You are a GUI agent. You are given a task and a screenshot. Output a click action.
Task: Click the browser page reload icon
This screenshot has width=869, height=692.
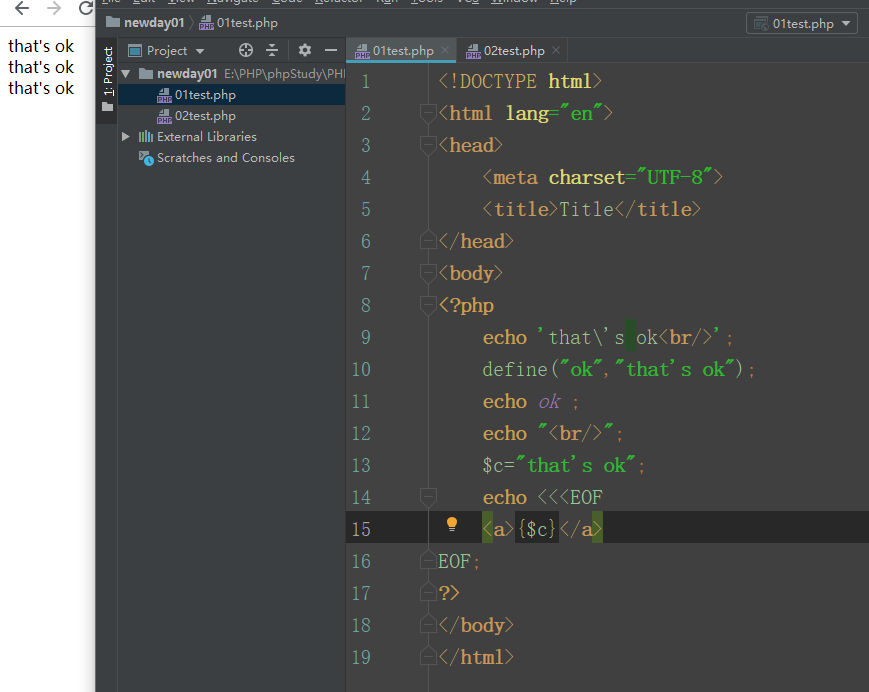click(85, 7)
